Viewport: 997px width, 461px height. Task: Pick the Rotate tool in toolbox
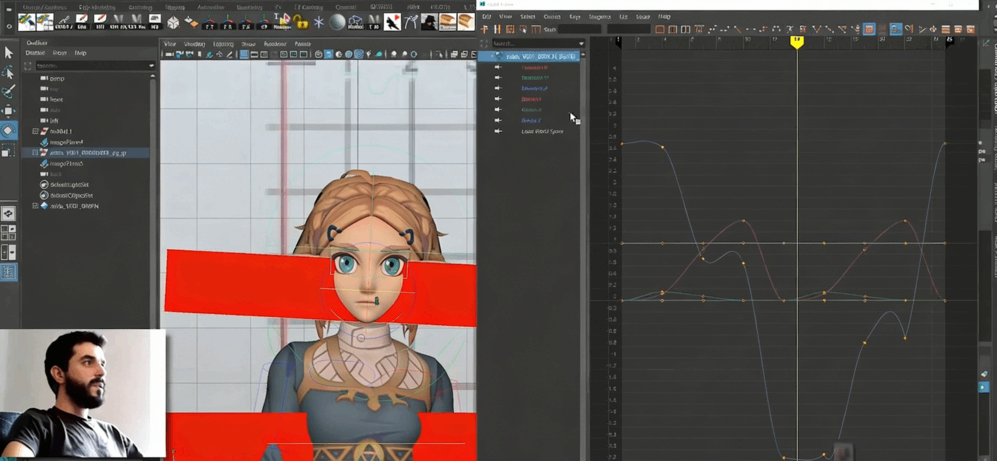(8, 131)
